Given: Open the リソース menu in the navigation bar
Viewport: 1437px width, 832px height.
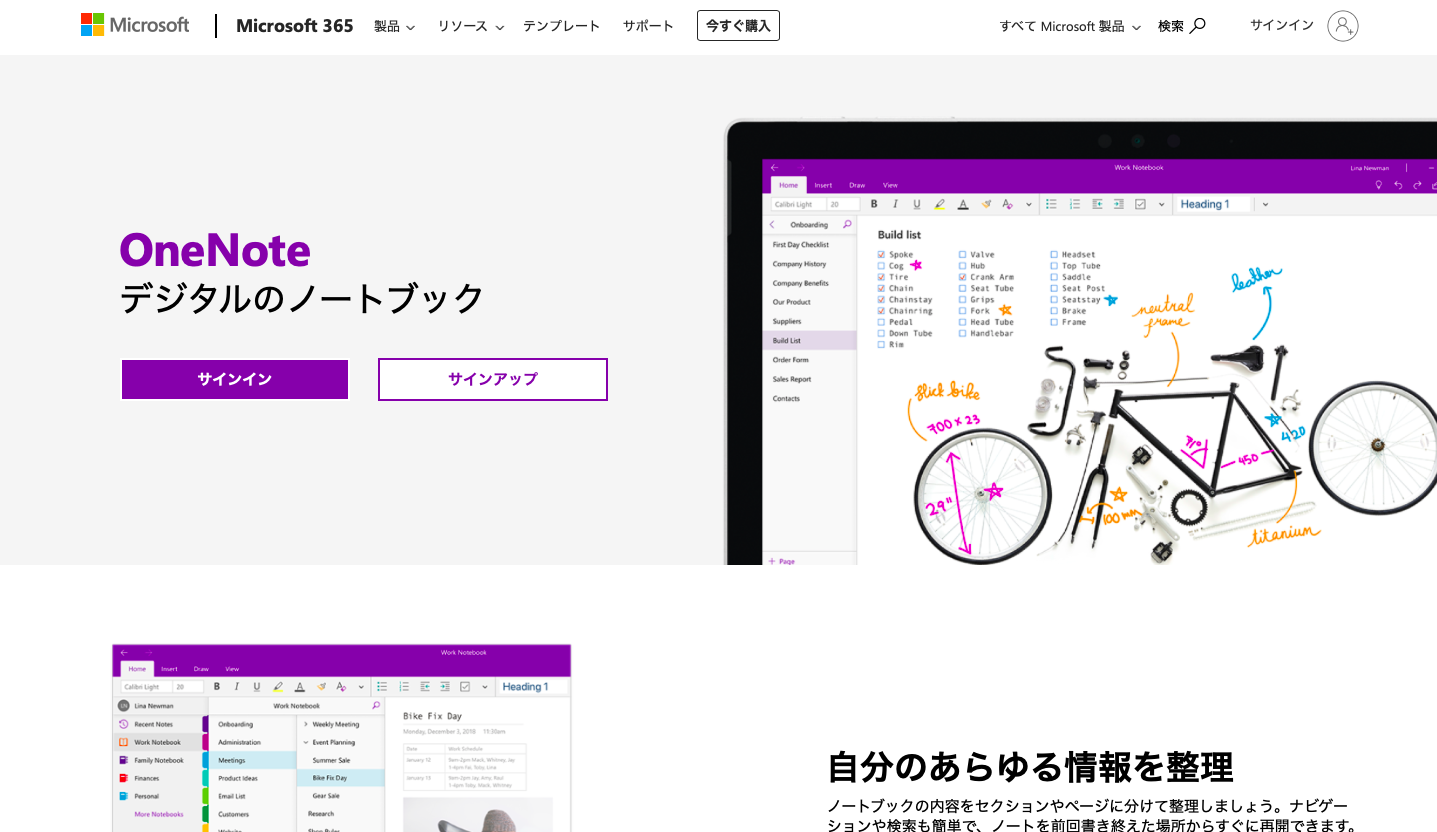Looking at the screenshot, I should 463,26.
